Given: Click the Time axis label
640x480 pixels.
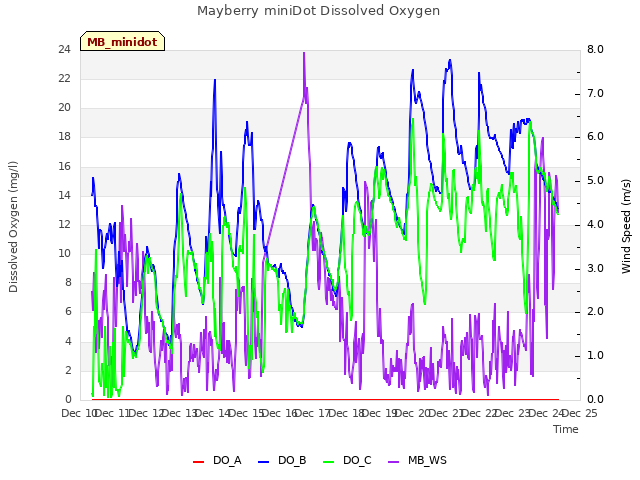Looking at the screenshot, I should (566, 429).
